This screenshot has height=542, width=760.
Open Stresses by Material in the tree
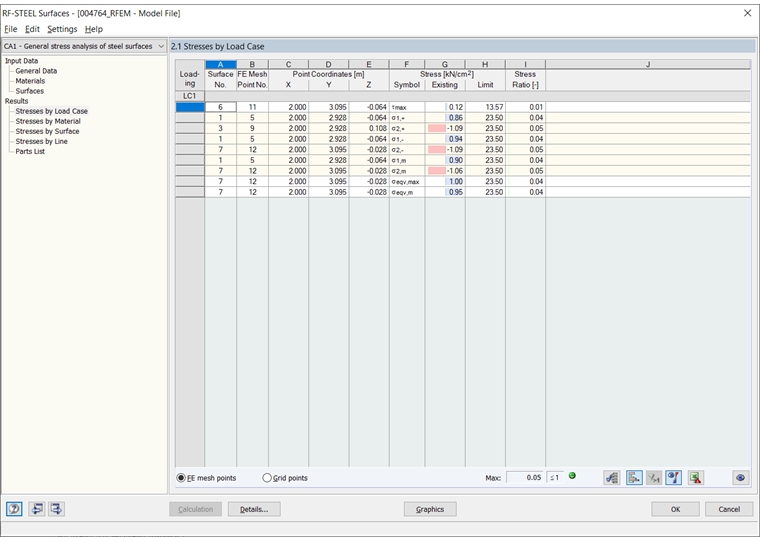coord(48,121)
